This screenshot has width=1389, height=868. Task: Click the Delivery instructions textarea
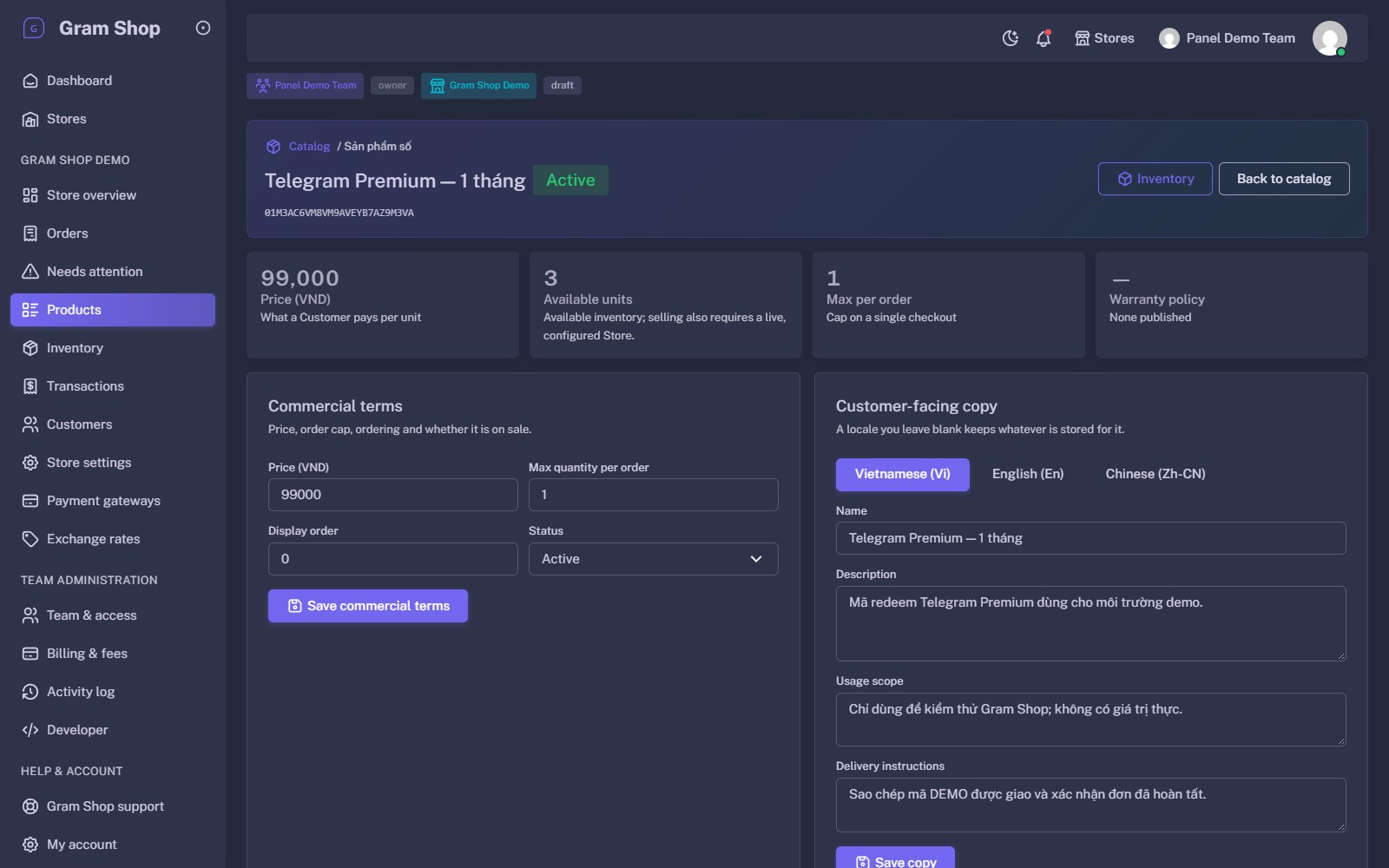click(1091, 805)
